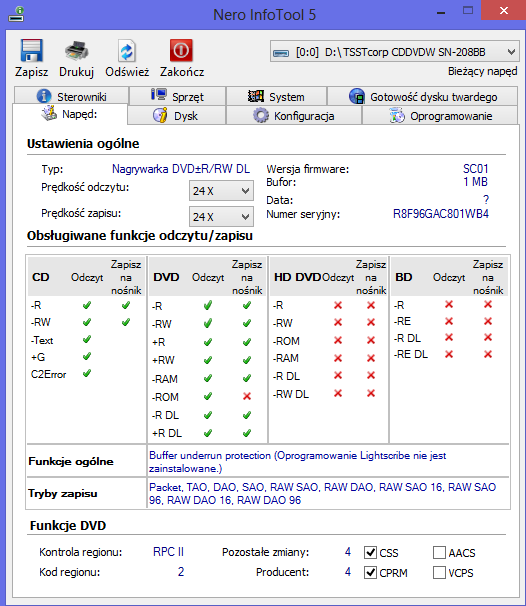
Task: Click the Data question mark value
Action: point(486,200)
